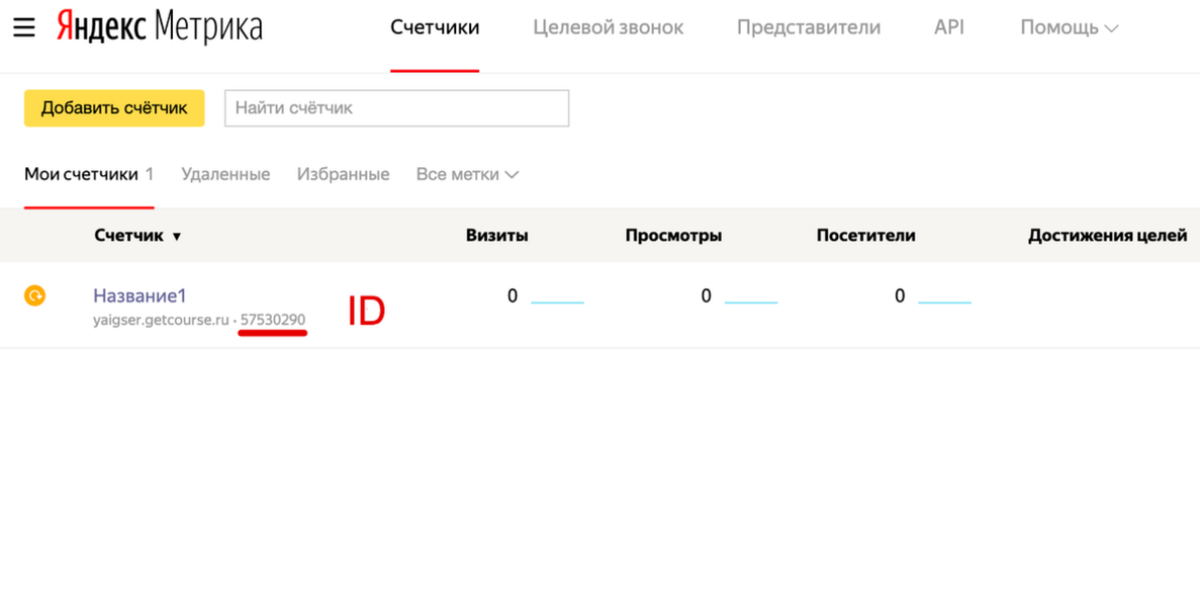The image size is (1200, 595).
Task: Open the Название1 counter link
Action: coord(140,296)
